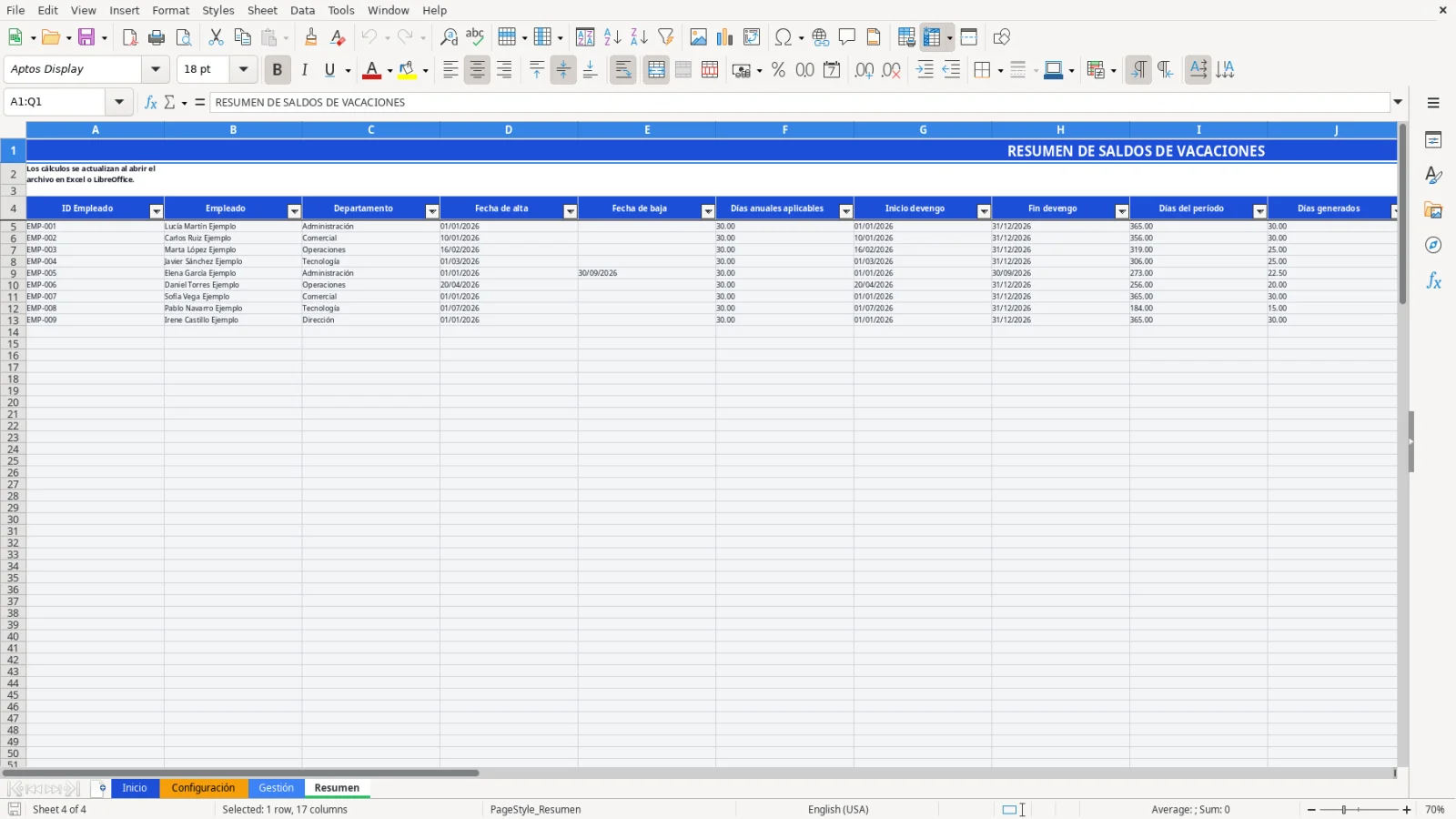The width and height of the screenshot is (1456, 819).
Task: Apply the red font color
Action: pyautogui.click(x=371, y=70)
